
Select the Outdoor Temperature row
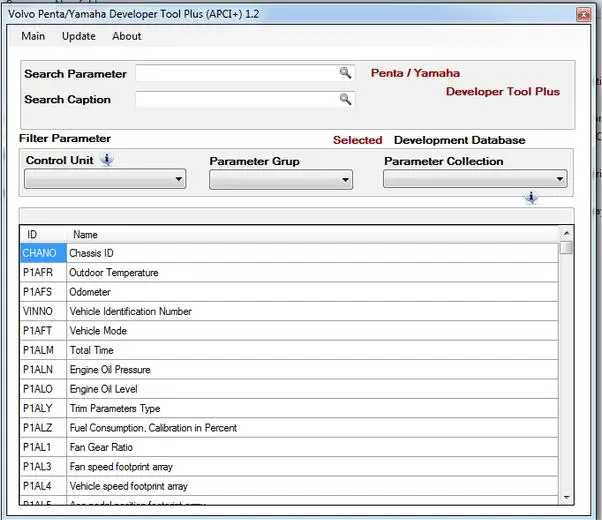click(x=289, y=273)
